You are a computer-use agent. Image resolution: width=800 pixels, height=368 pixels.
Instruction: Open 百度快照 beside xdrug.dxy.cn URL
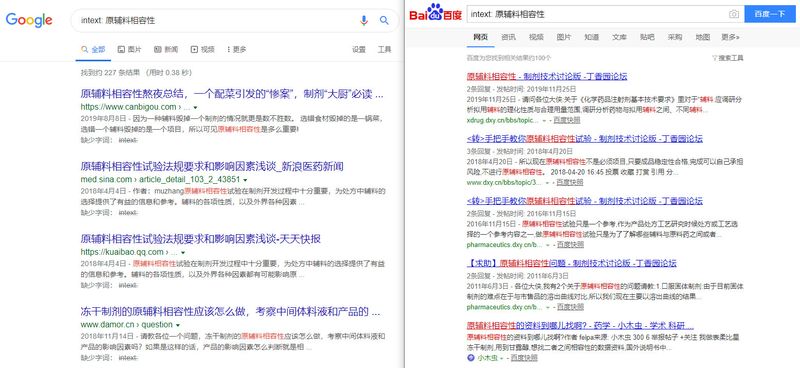567,120
